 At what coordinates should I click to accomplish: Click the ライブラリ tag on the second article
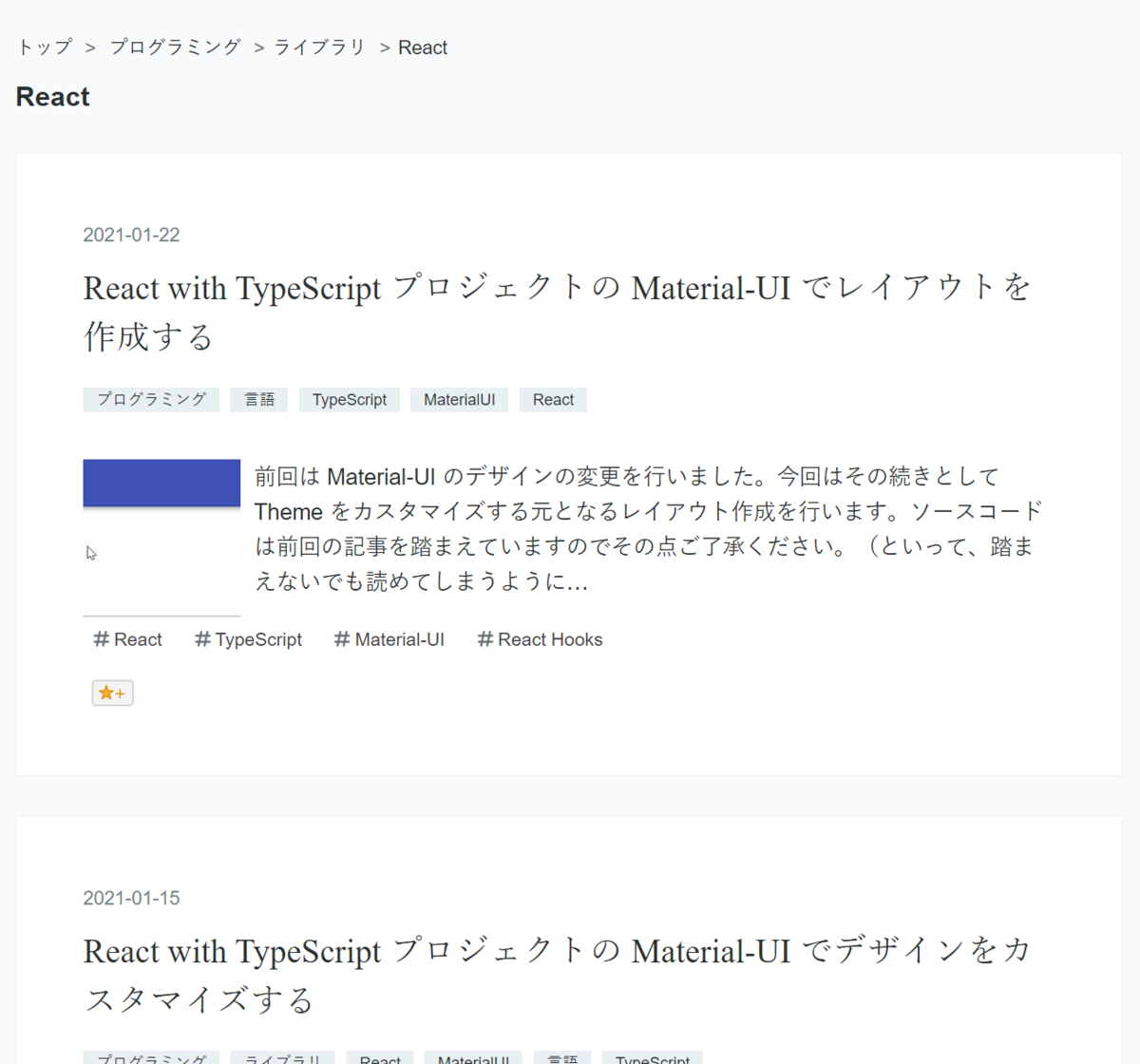click(281, 1057)
